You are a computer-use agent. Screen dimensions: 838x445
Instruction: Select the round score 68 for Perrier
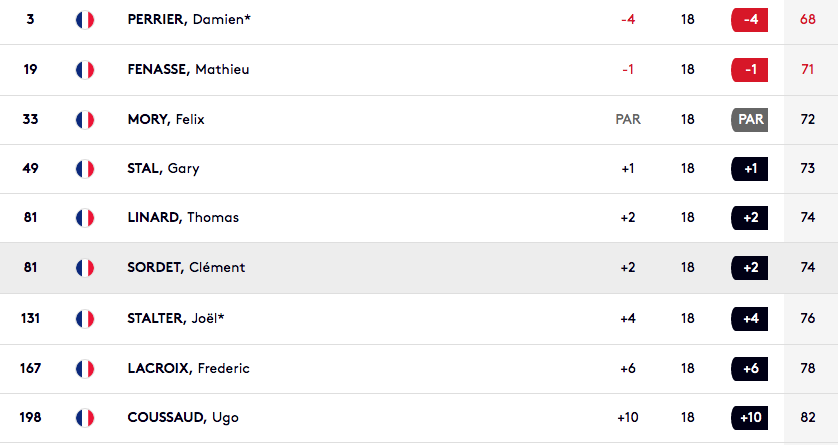click(x=808, y=19)
